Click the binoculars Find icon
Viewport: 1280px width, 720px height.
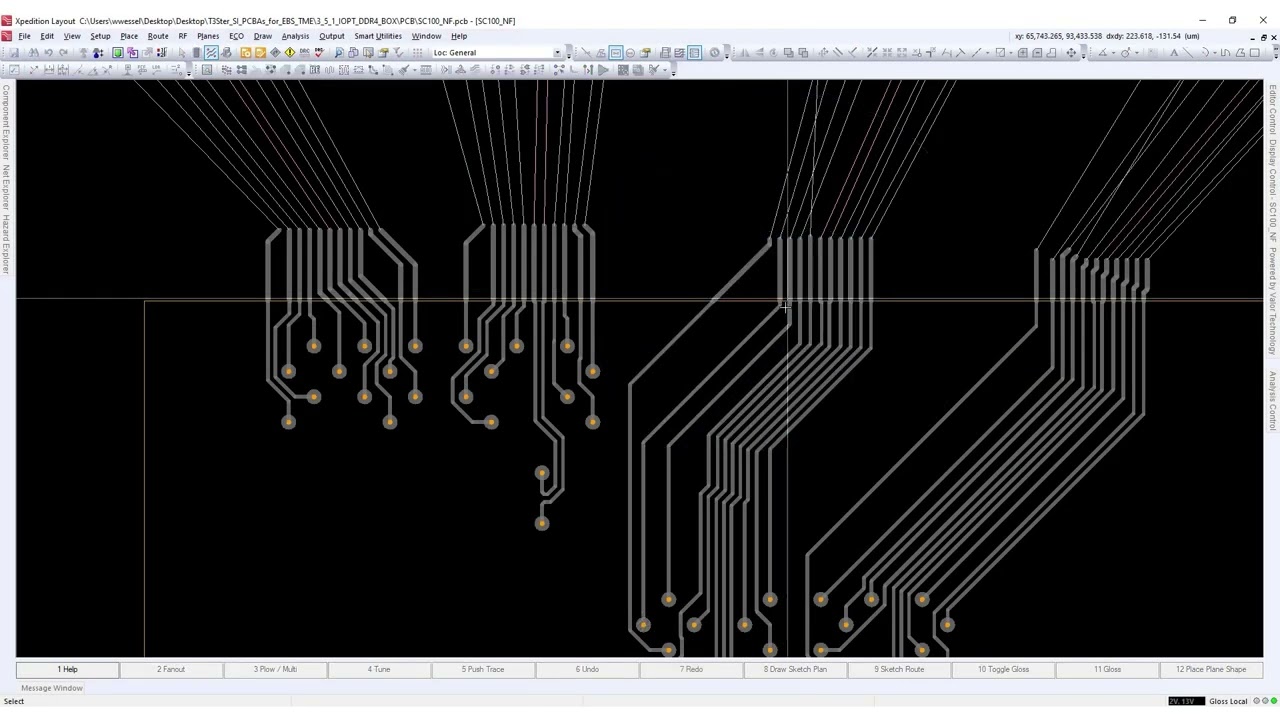point(33,53)
